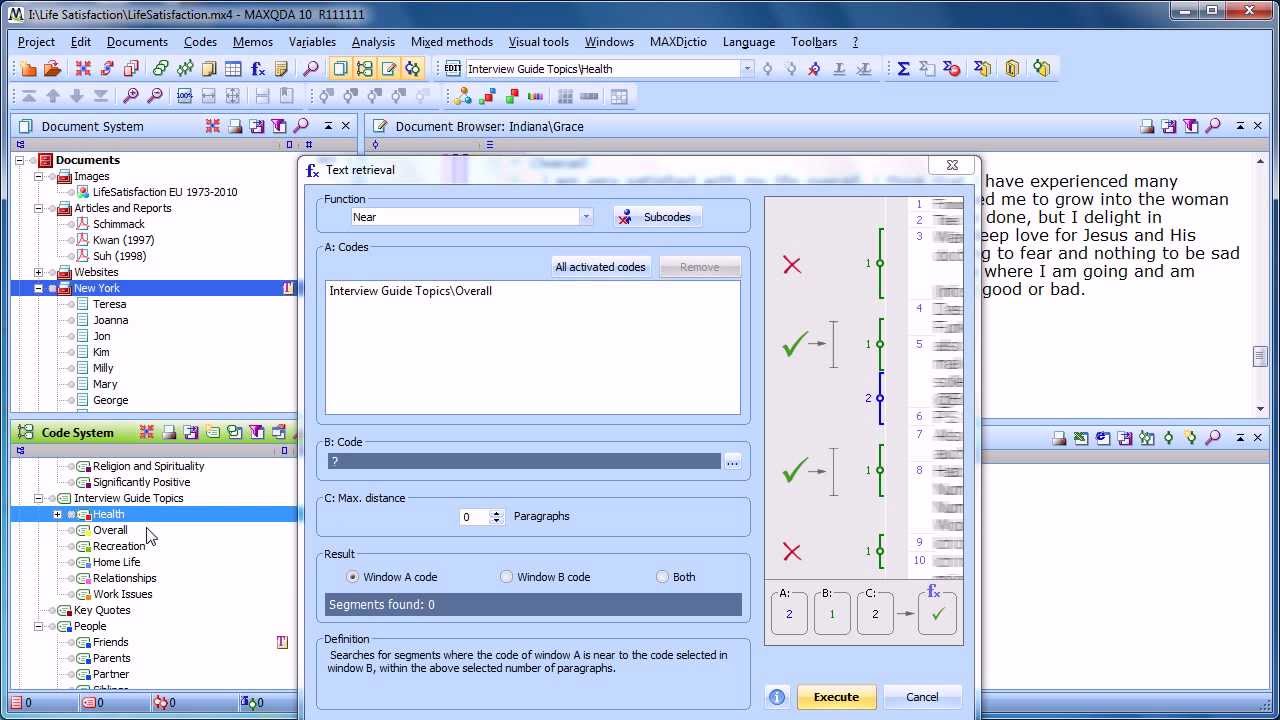This screenshot has width=1280, height=720.
Task: Select the Kwan (1997) document
Action: coord(124,240)
